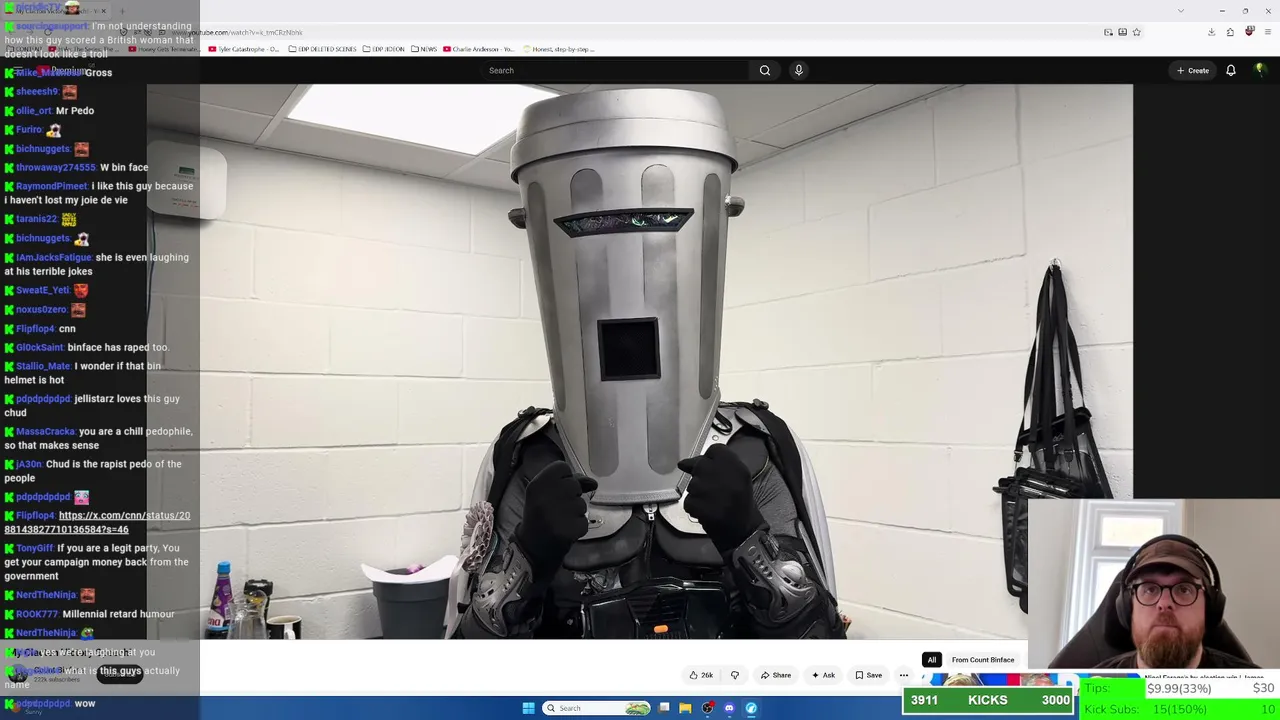Expand the browser tab list chevron
The width and height of the screenshot is (1280, 720).
click(1181, 11)
